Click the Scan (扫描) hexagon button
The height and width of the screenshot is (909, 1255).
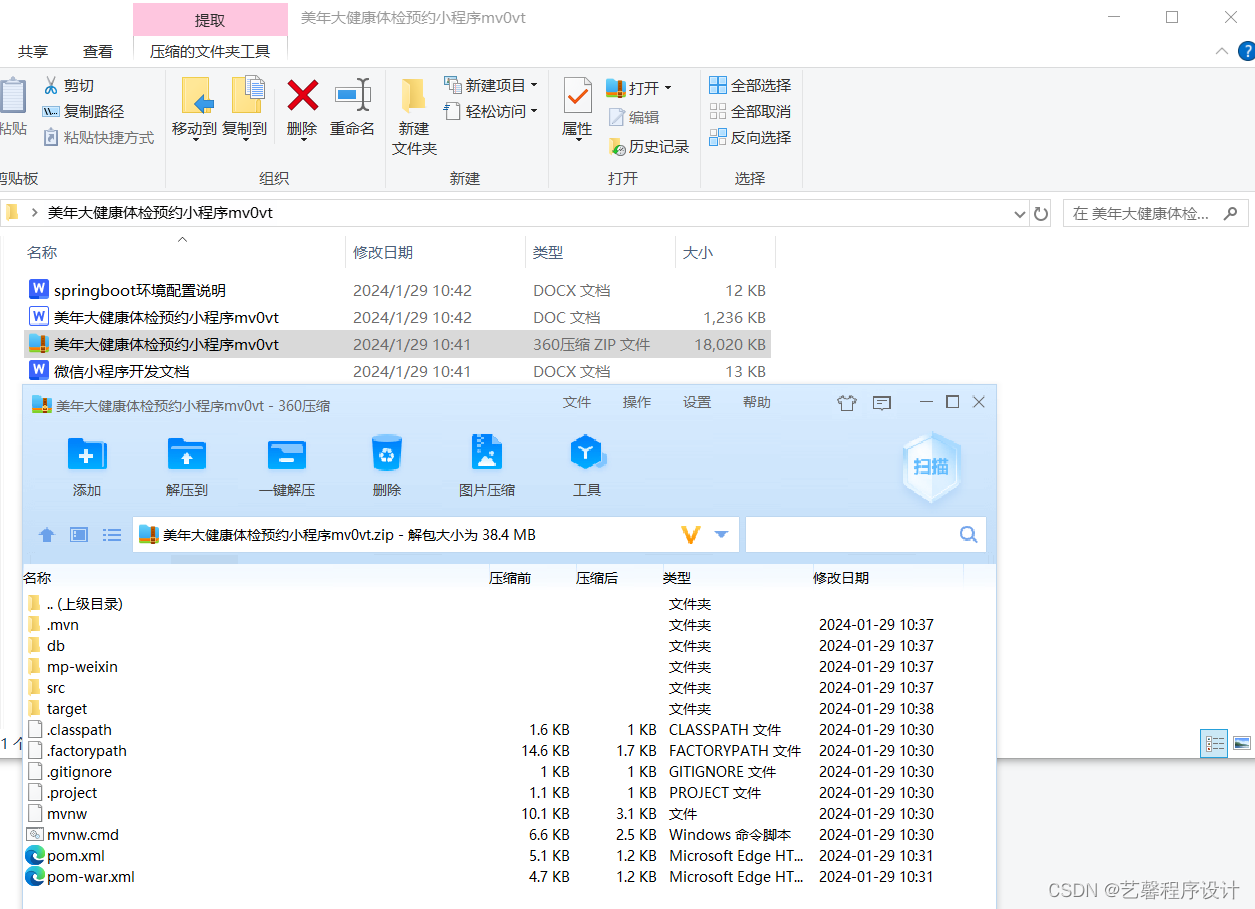pyautogui.click(x=931, y=466)
